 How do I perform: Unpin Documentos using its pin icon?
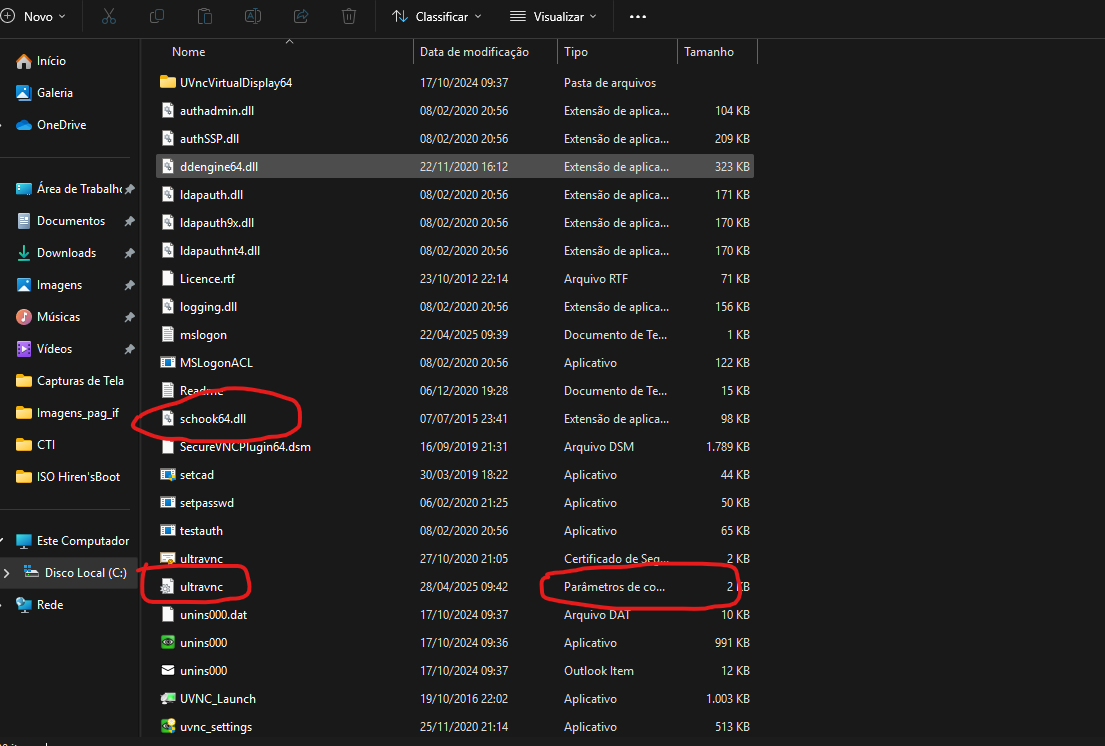129,221
